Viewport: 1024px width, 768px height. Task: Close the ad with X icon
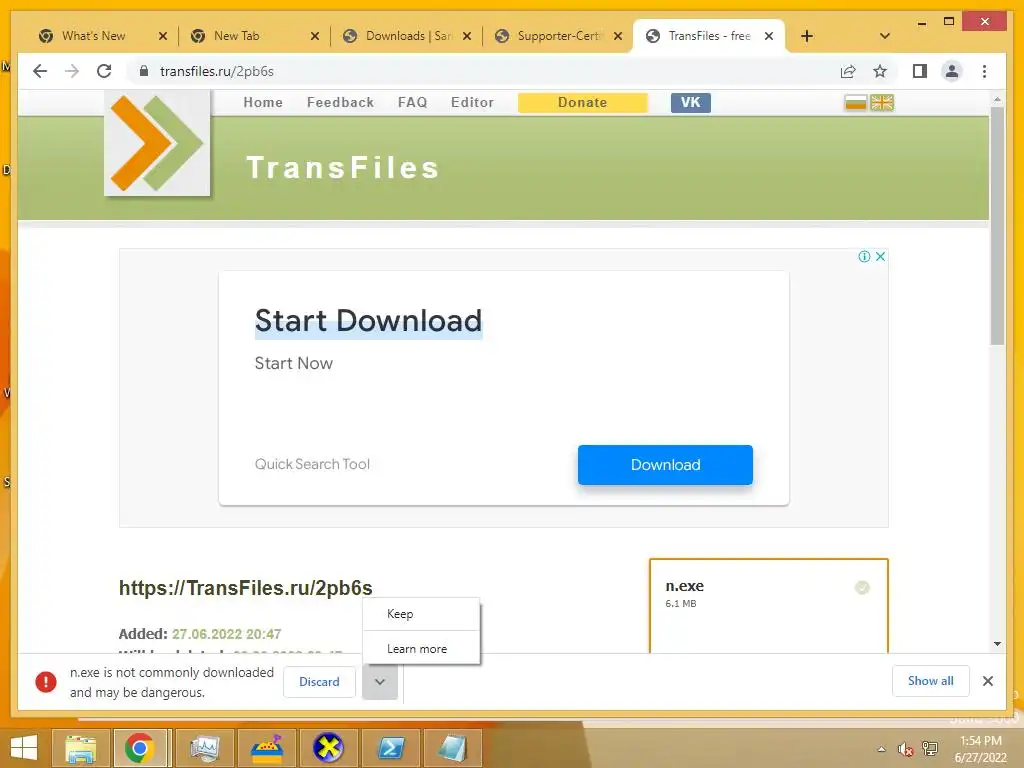tap(880, 256)
